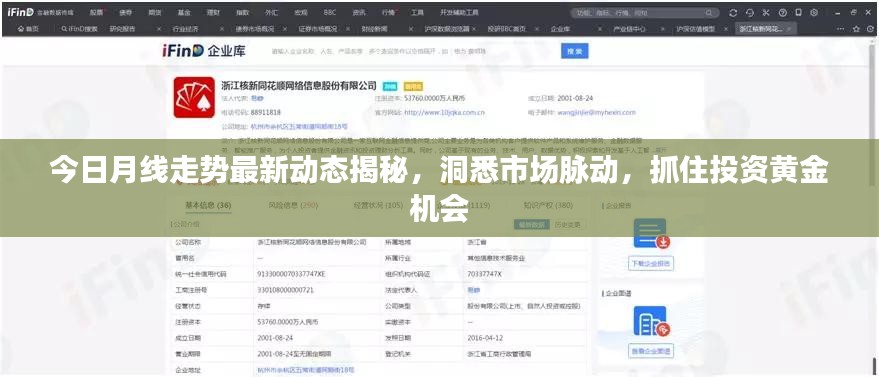
Task: Close the 企业库 tab
Action: [x=599, y=29]
